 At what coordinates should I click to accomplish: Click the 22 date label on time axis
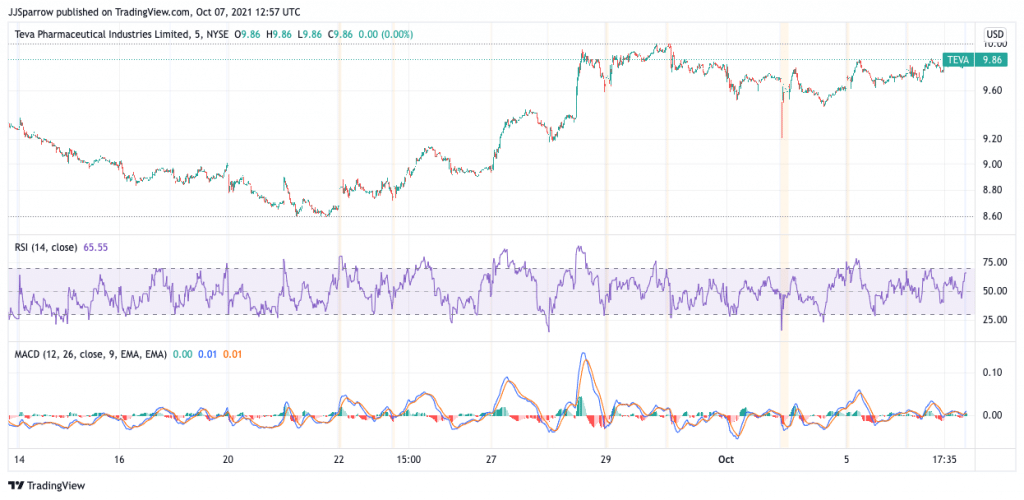coord(338,460)
